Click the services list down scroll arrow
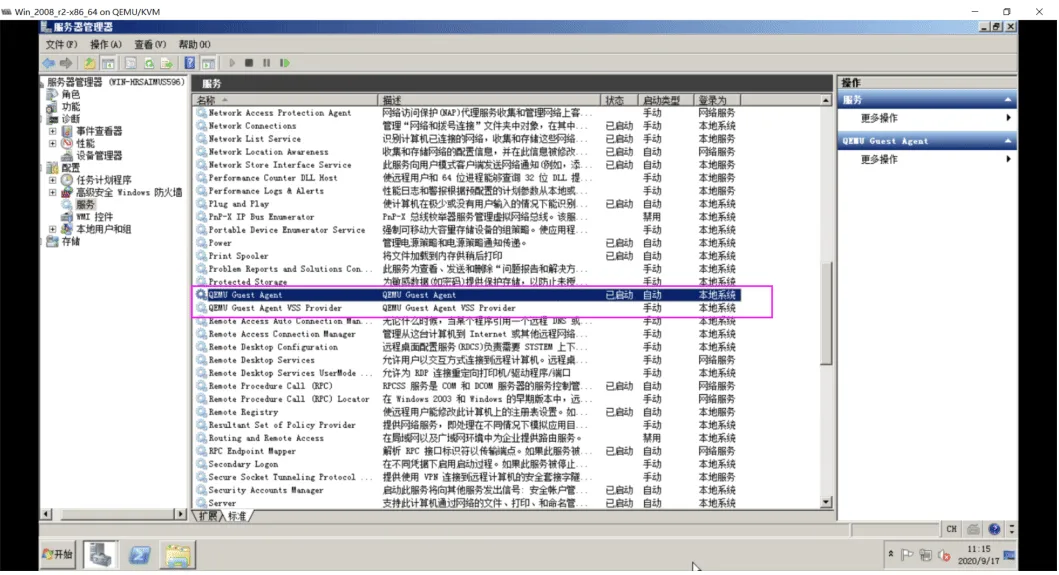This screenshot has height=575, width=1059. [x=826, y=503]
